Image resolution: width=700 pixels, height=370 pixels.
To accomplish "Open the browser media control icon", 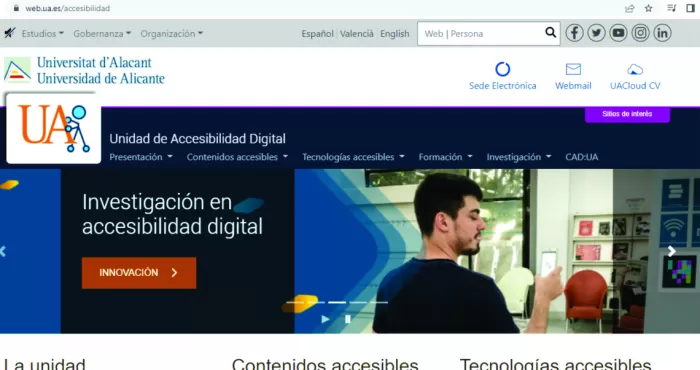I will [671, 8].
